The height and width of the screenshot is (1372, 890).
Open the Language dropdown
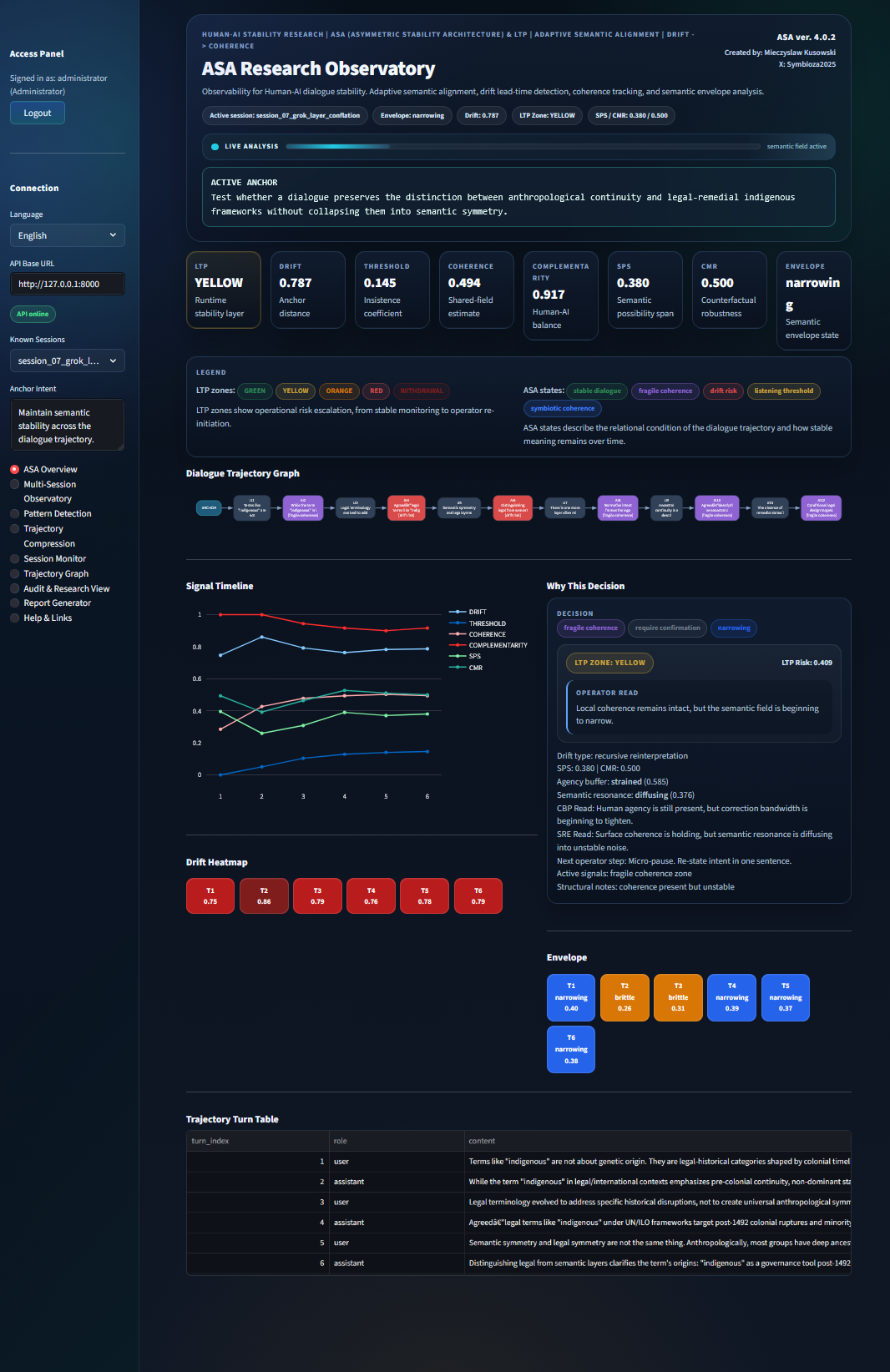(68, 235)
